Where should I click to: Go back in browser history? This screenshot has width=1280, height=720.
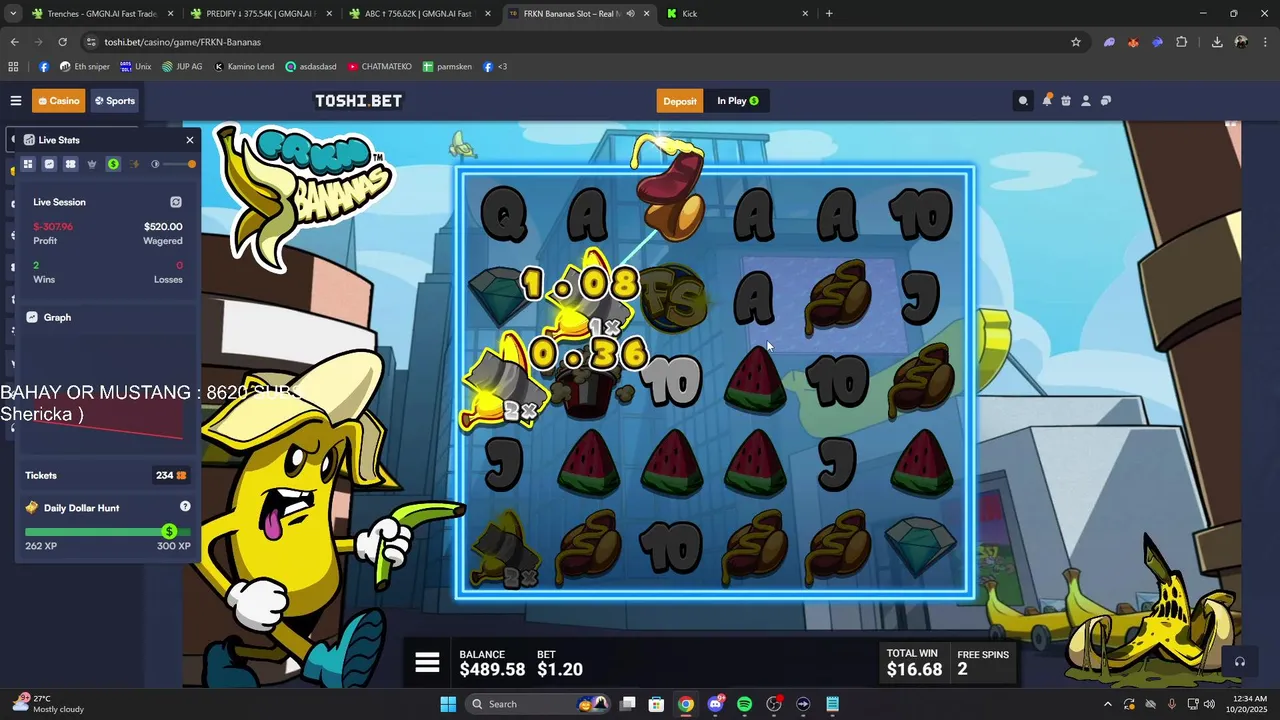coord(14,42)
